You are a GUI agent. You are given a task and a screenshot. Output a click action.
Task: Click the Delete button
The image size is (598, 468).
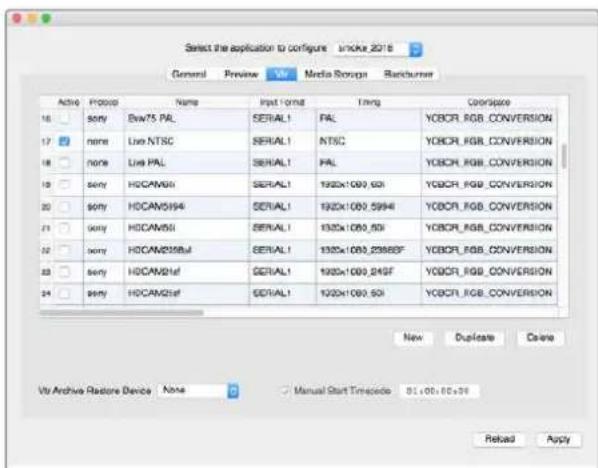pos(540,338)
